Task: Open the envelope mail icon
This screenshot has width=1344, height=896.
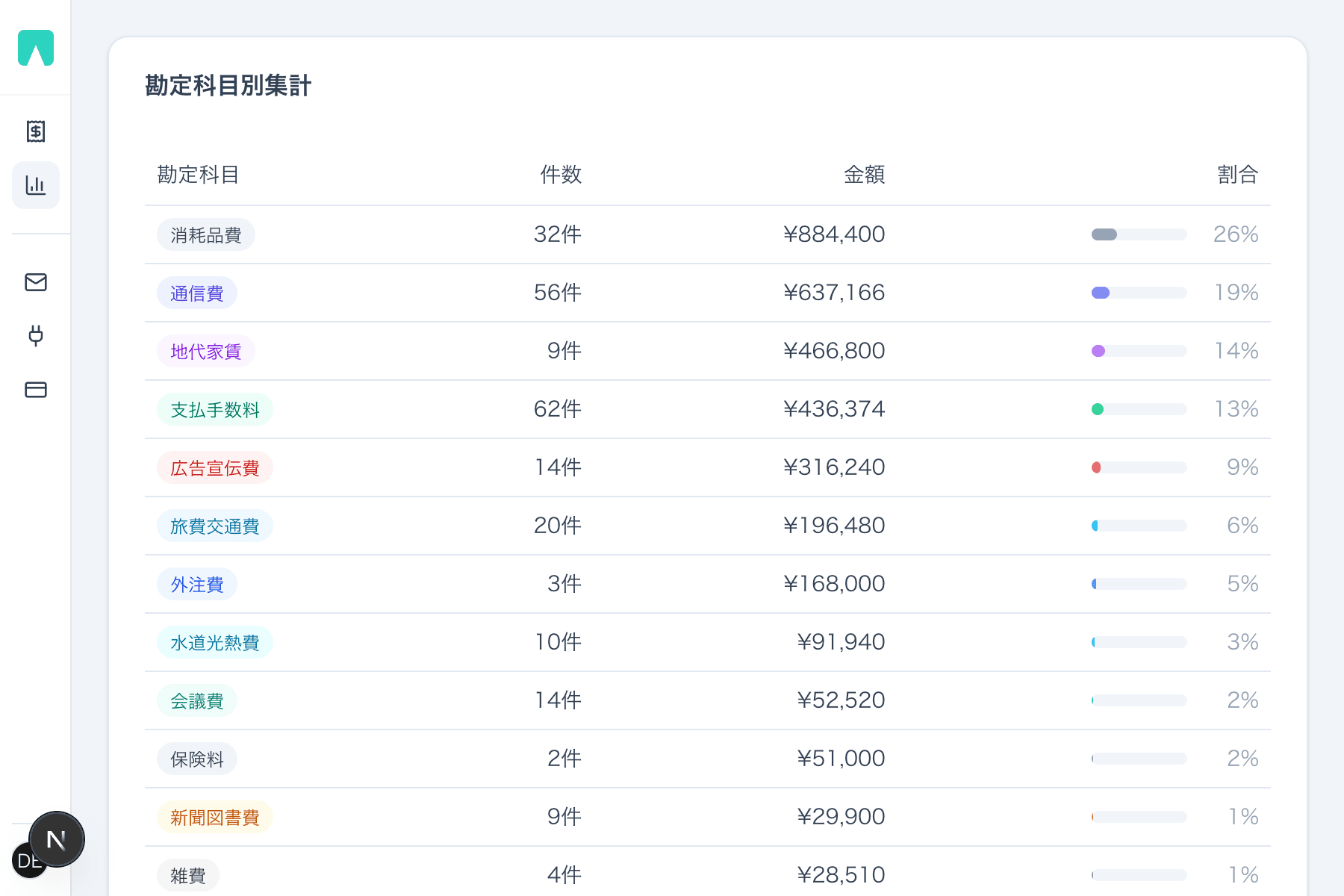Action: tap(35, 282)
